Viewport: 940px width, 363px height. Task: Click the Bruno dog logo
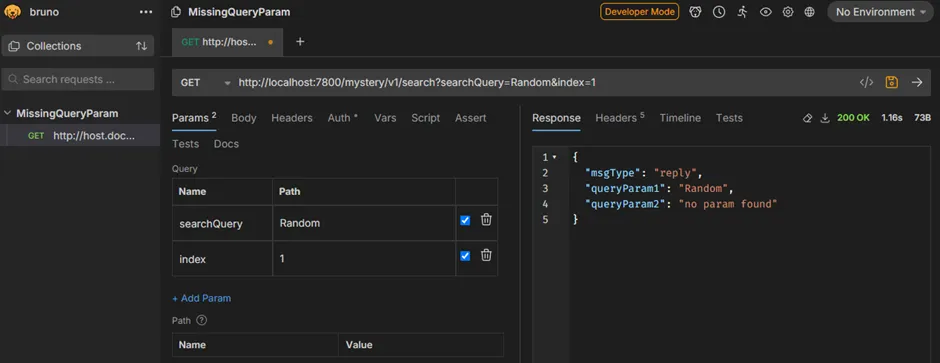click(13, 12)
